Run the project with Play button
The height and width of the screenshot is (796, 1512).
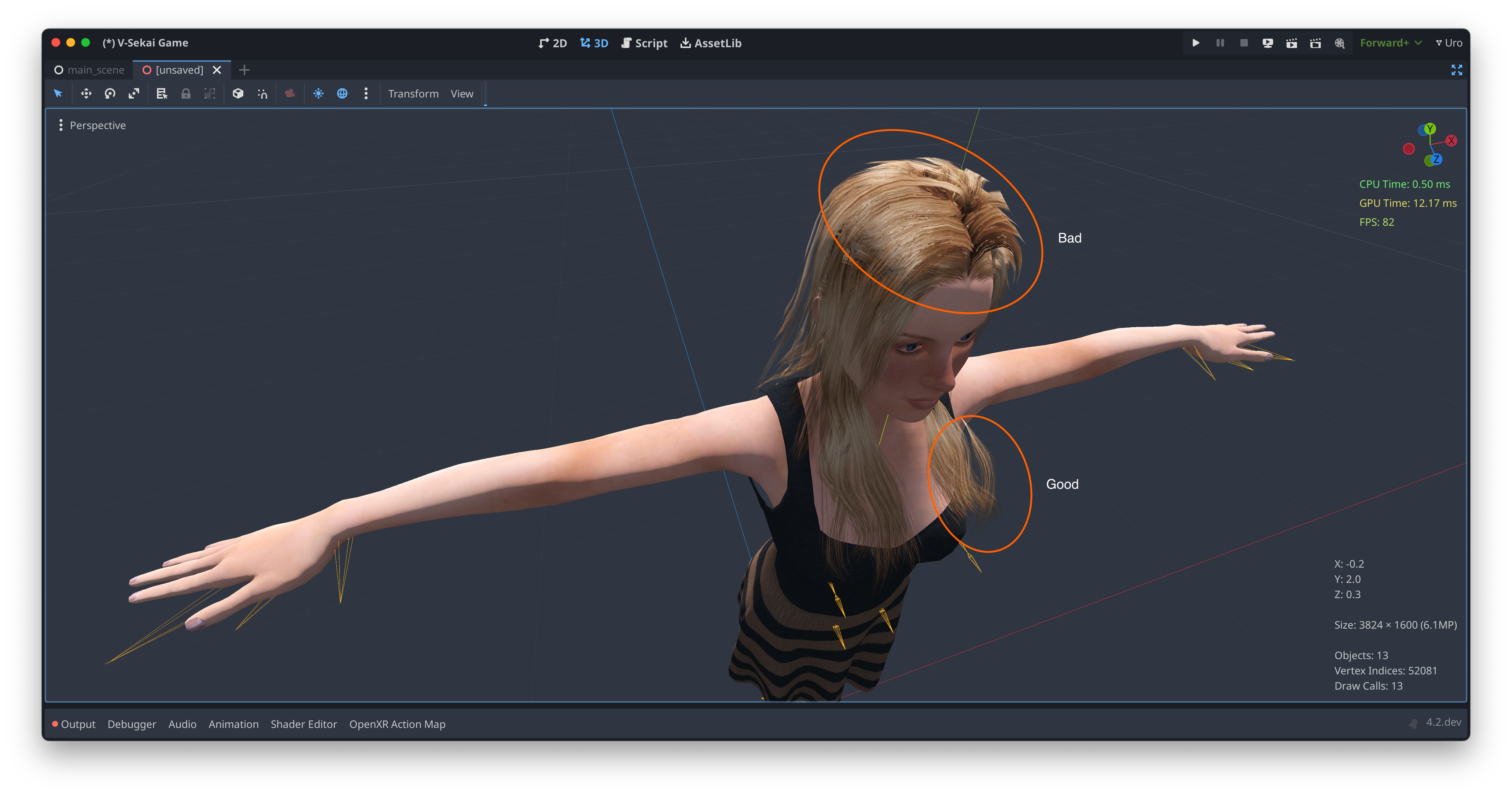(1196, 43)
